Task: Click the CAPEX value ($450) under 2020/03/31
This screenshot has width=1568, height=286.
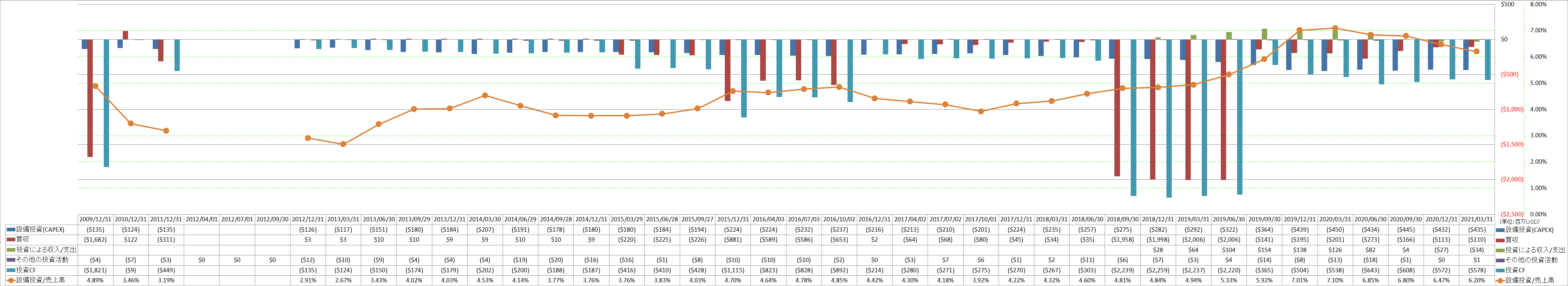Action: (x=1335, y=230)
